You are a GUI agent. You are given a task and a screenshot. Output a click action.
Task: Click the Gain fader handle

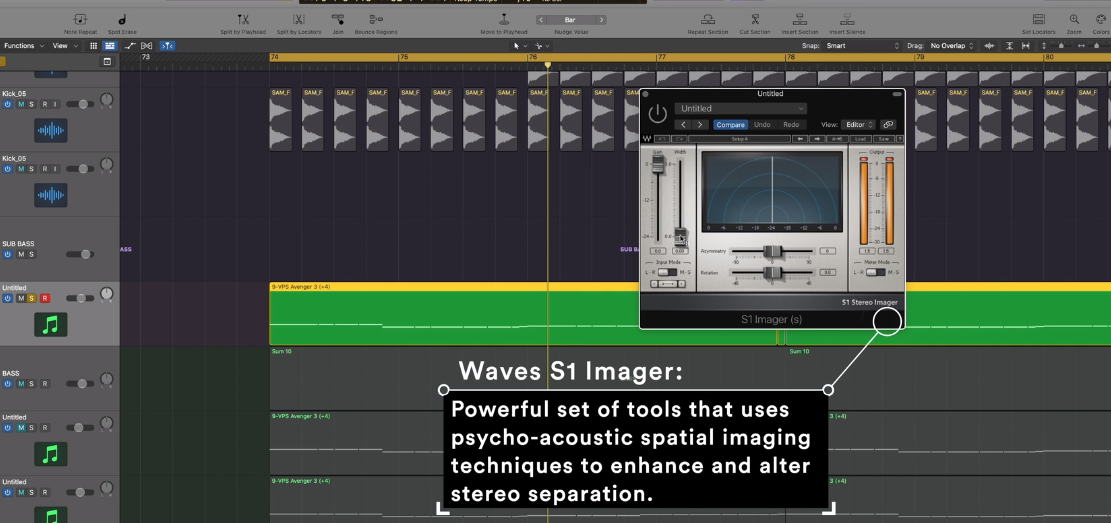(x=658, y=164)
